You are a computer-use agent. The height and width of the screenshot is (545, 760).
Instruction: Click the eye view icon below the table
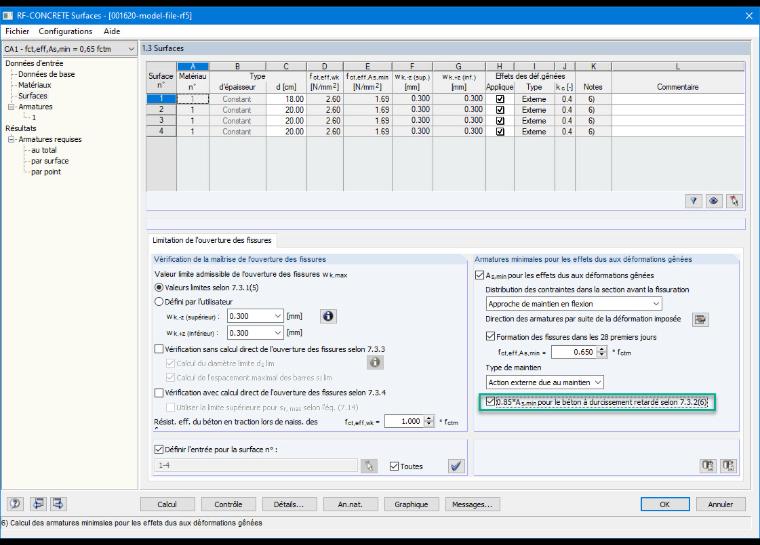(x=713, y=201)
